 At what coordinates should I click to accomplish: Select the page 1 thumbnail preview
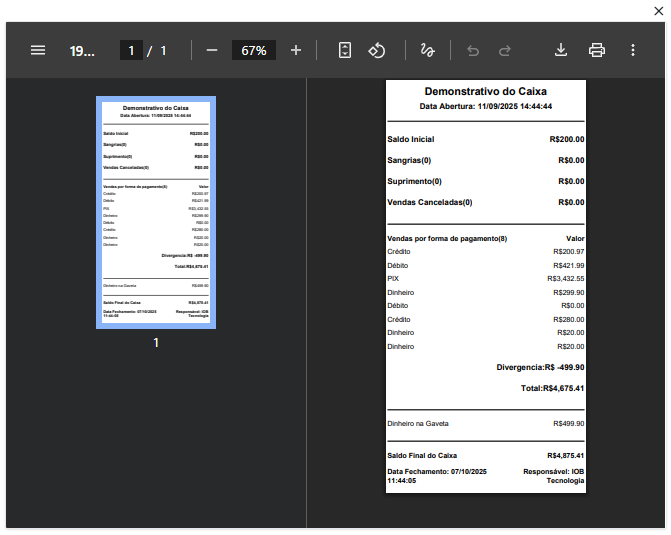(x=156, y=212)
